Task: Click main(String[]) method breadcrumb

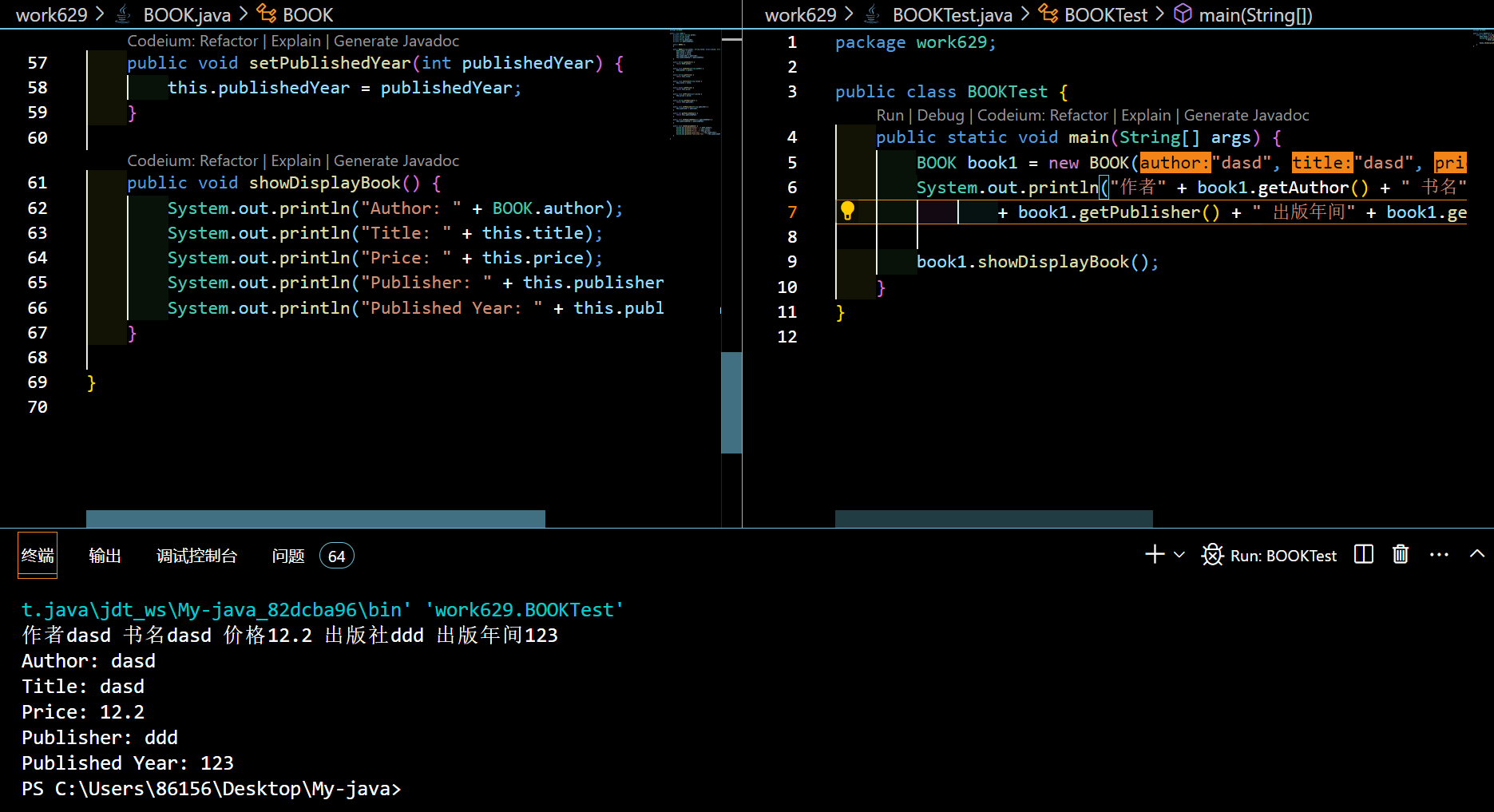Action: click(x=1255, y=14)
